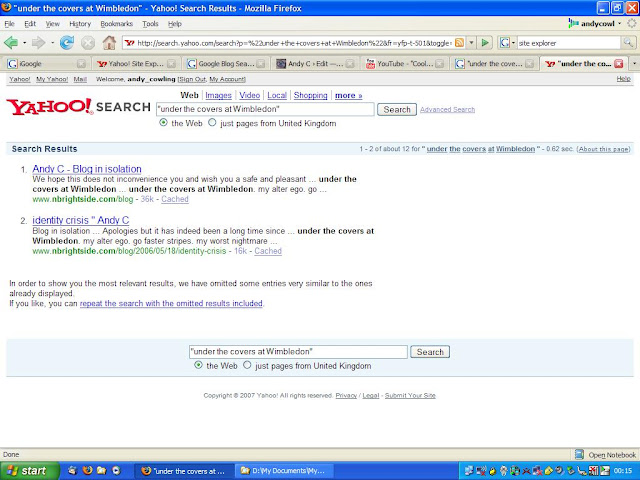Image resolution: width=640 pixels, height=480 pixels.
Task: Select bottom 'just pages from United Kingdom' radio
Action: pos(247,365)
